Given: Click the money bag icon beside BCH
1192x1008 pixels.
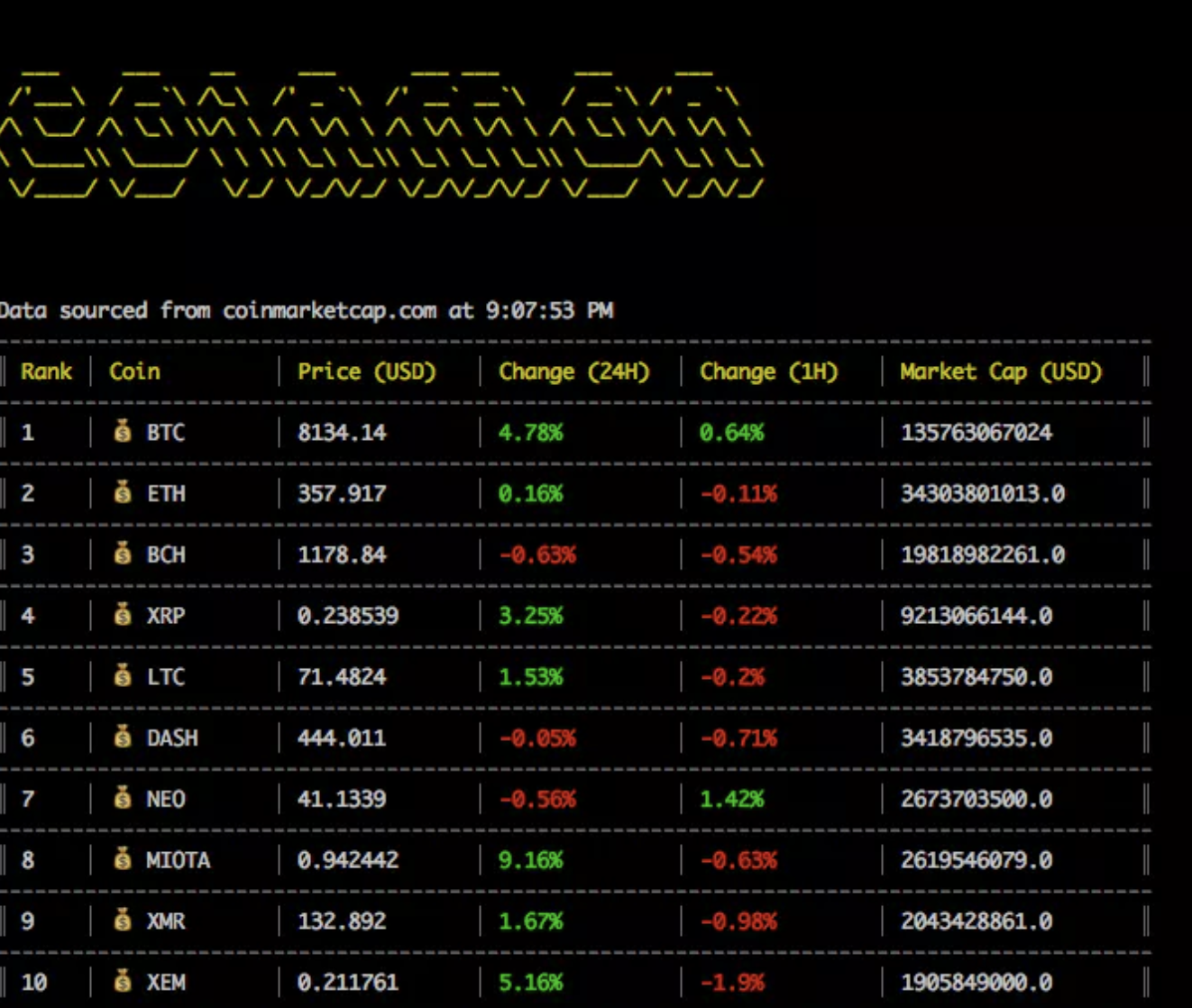Looking at the screenshot, I should coord(123,554).
